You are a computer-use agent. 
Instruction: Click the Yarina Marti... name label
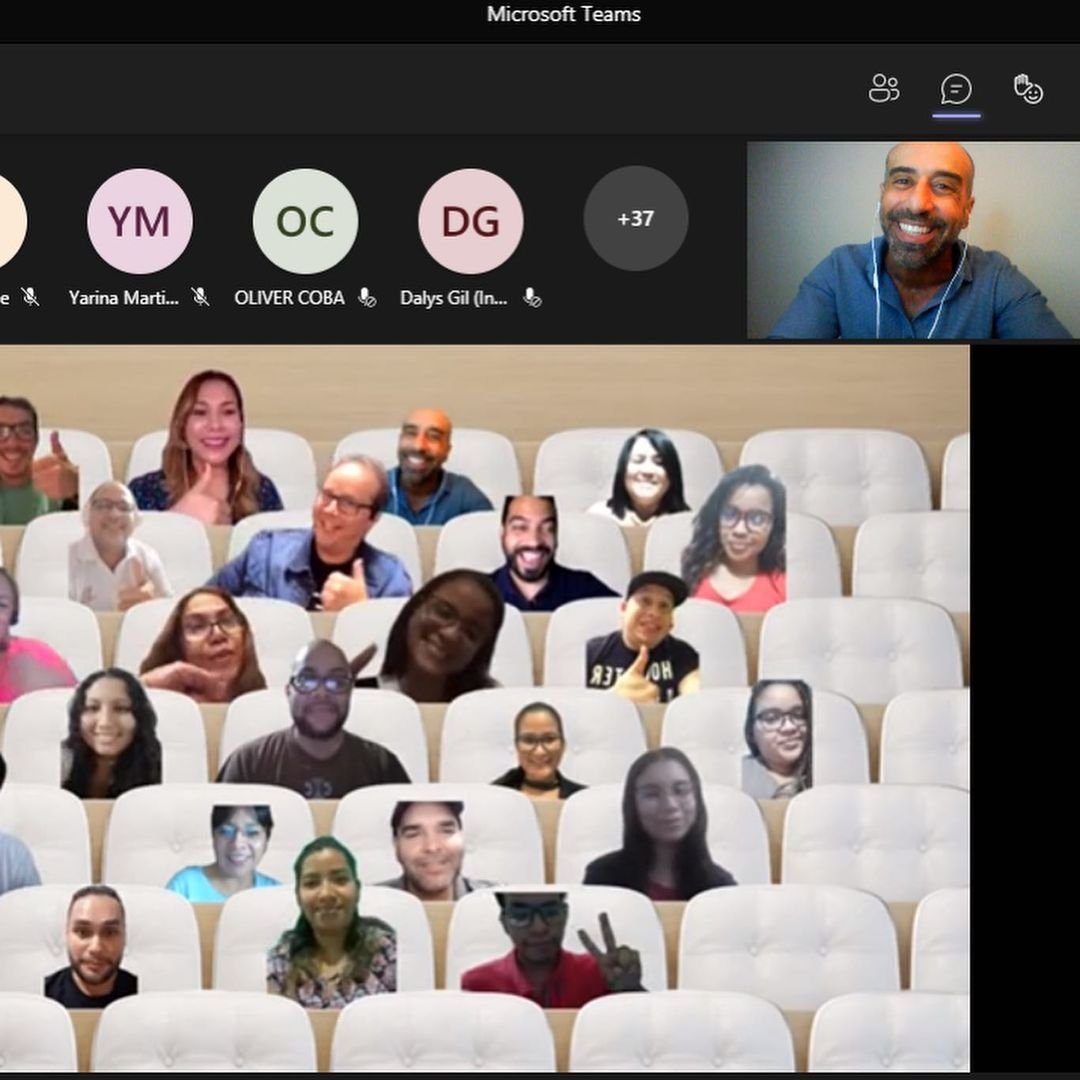(124, 298)
